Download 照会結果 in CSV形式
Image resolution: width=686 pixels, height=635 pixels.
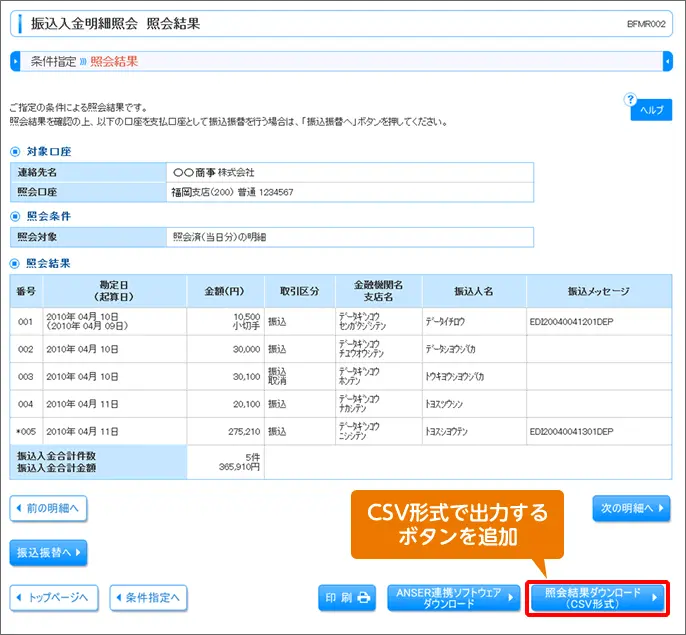[598, 598]
